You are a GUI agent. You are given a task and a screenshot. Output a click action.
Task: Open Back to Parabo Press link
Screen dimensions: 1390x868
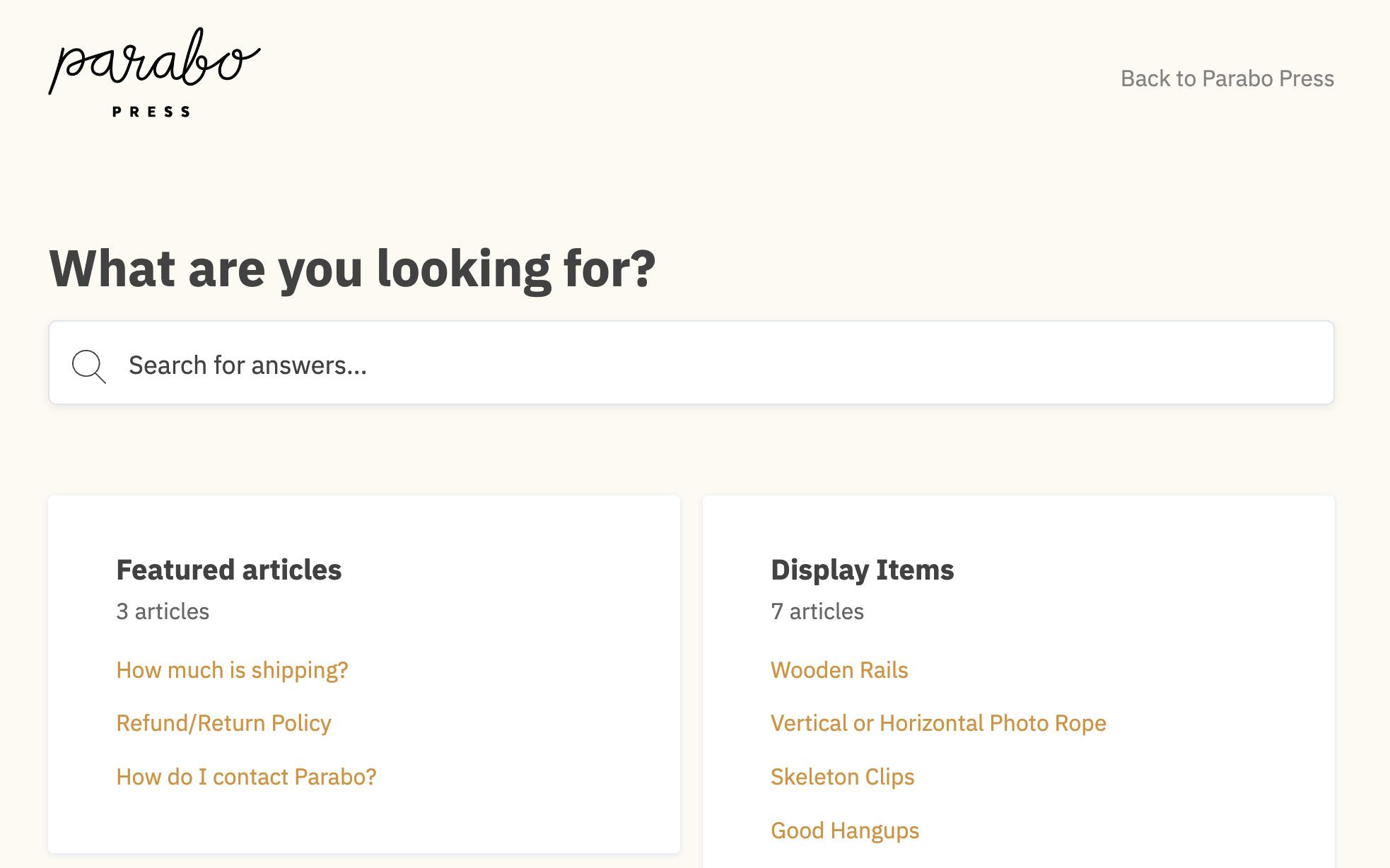(1227, 78)
